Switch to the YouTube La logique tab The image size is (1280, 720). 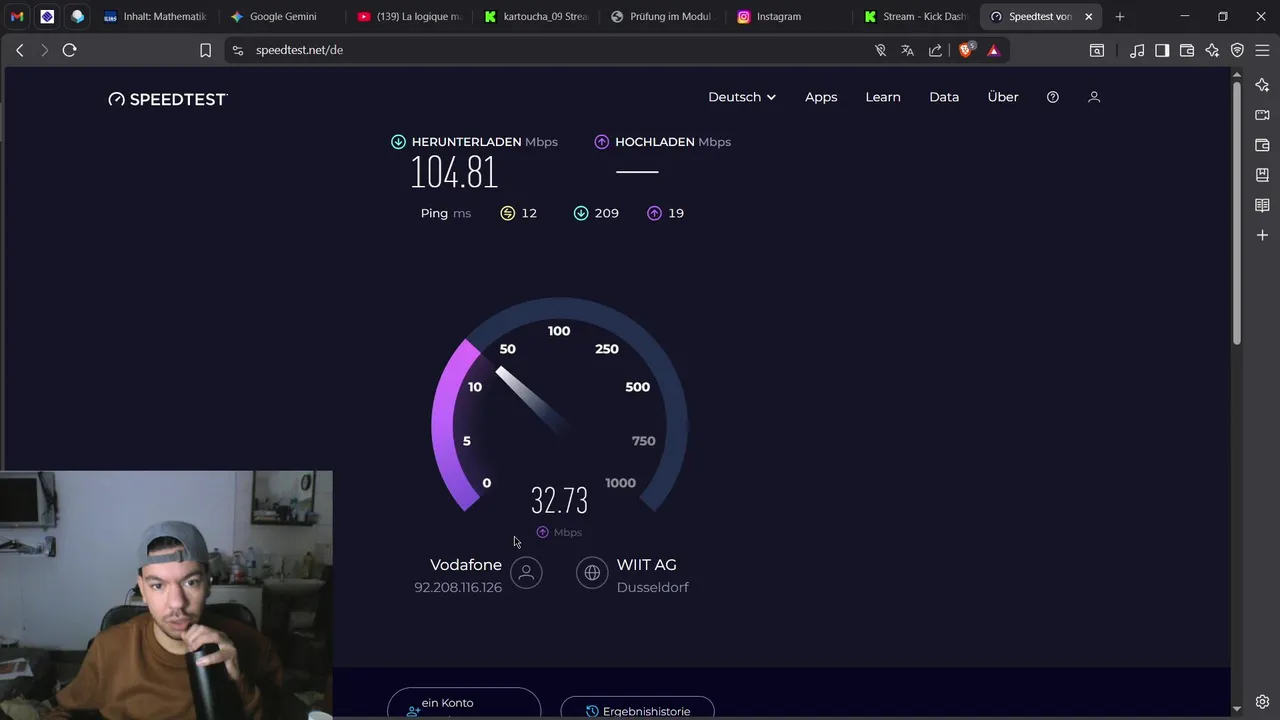point(409,17)
